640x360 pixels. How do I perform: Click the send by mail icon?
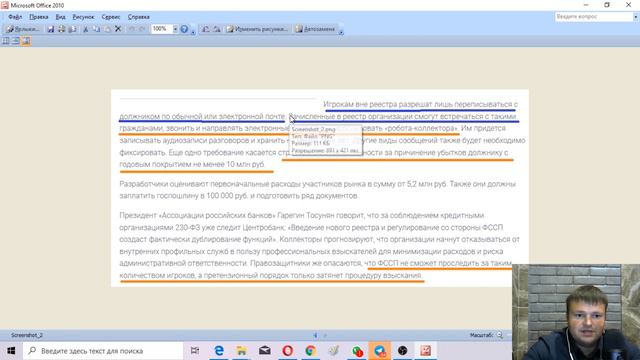(x=72, y=29)
